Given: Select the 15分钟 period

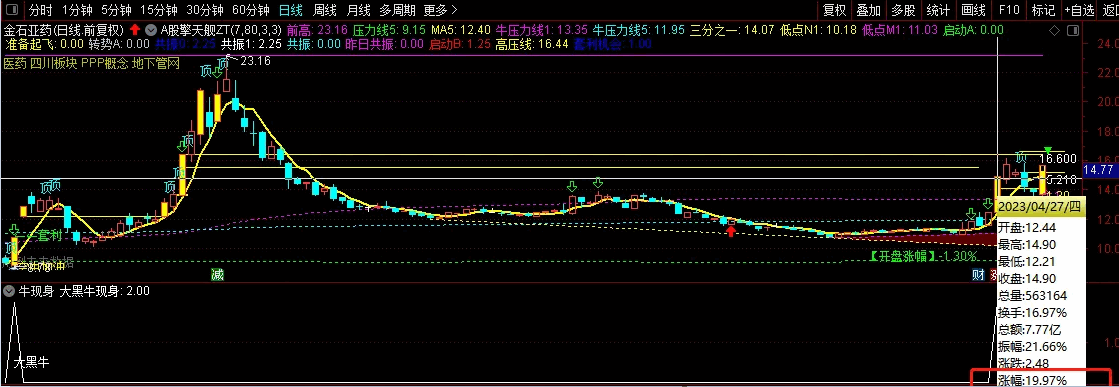Looking at the screenshot, I should (158, 10).
